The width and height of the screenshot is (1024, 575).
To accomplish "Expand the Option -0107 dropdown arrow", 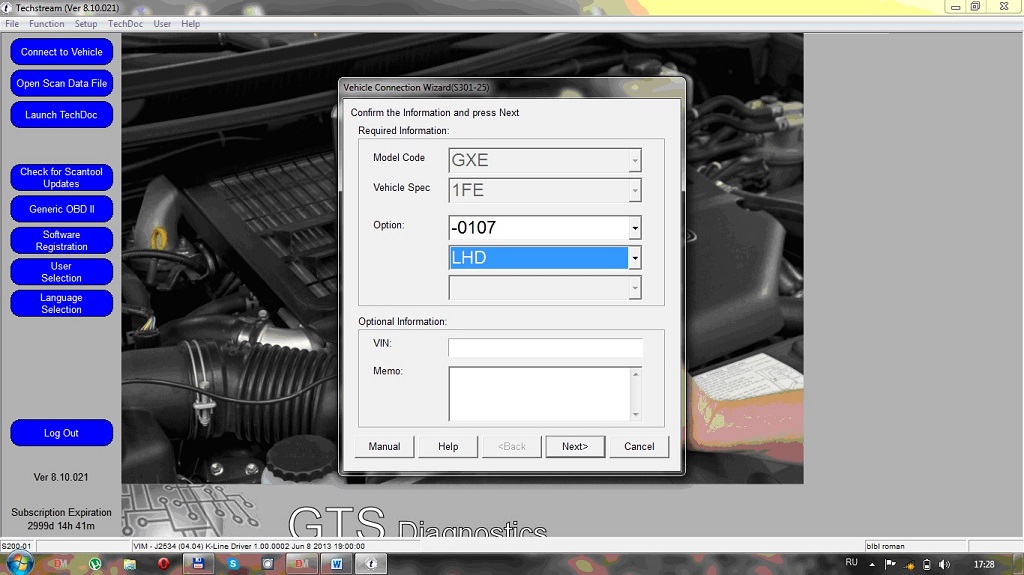I will (635, 227).
